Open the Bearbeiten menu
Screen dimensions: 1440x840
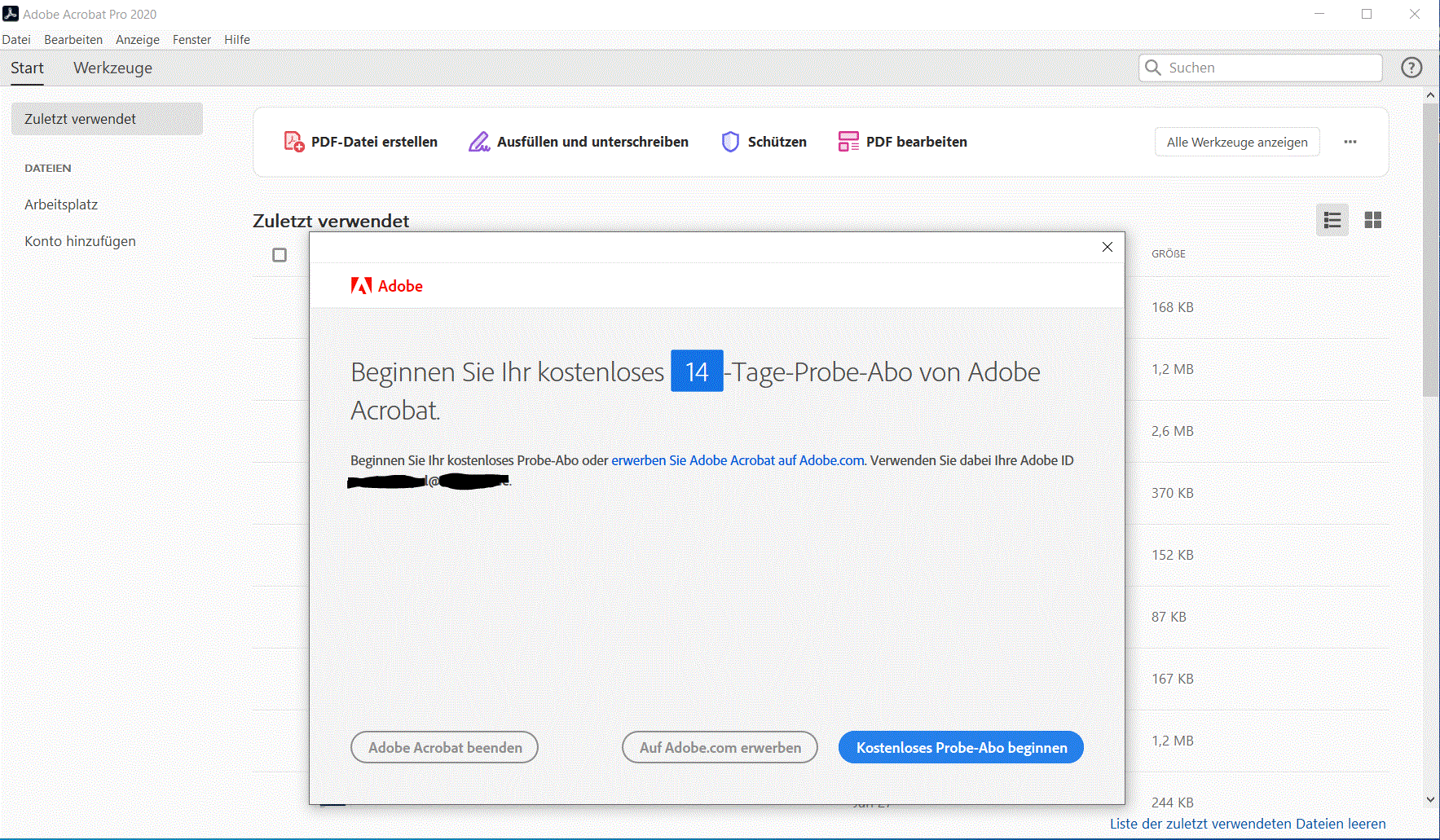point(73,40)
